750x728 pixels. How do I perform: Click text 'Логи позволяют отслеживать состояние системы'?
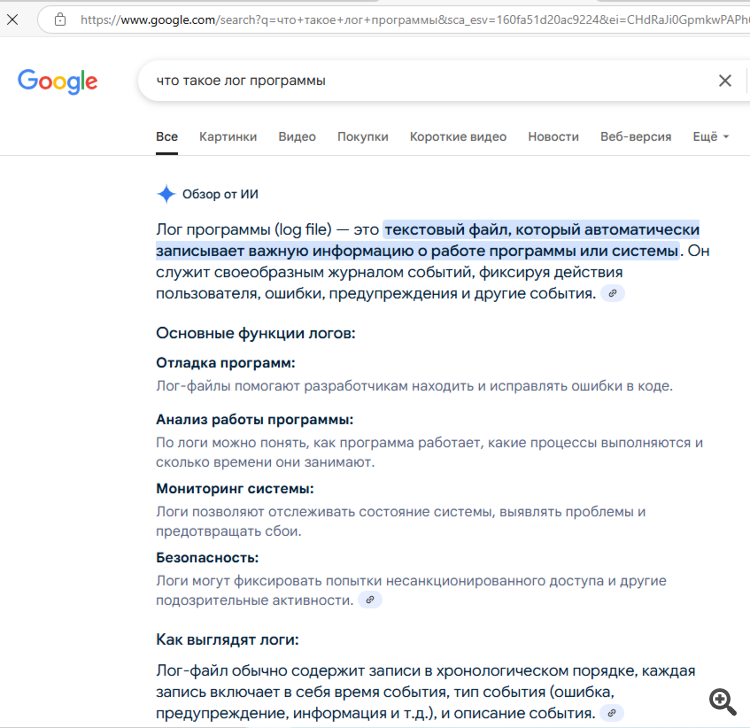point(324,512)
